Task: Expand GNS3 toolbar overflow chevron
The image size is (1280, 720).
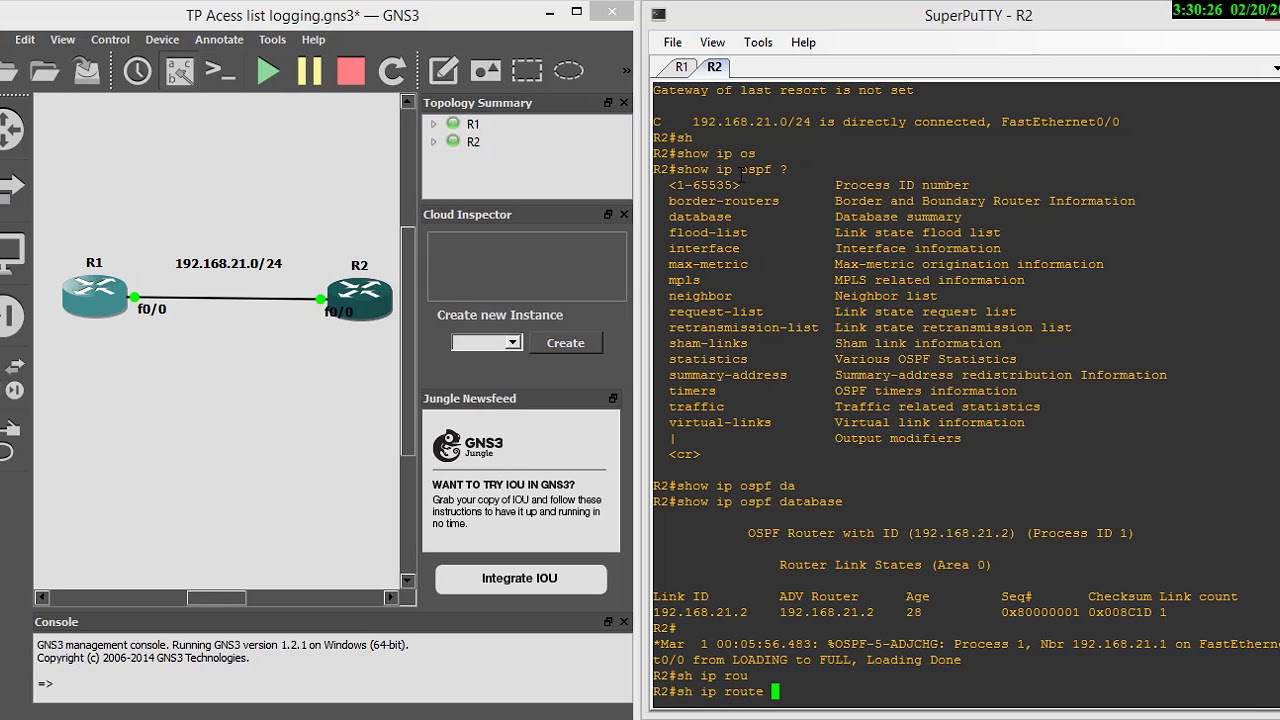Action: coord(626,71)
